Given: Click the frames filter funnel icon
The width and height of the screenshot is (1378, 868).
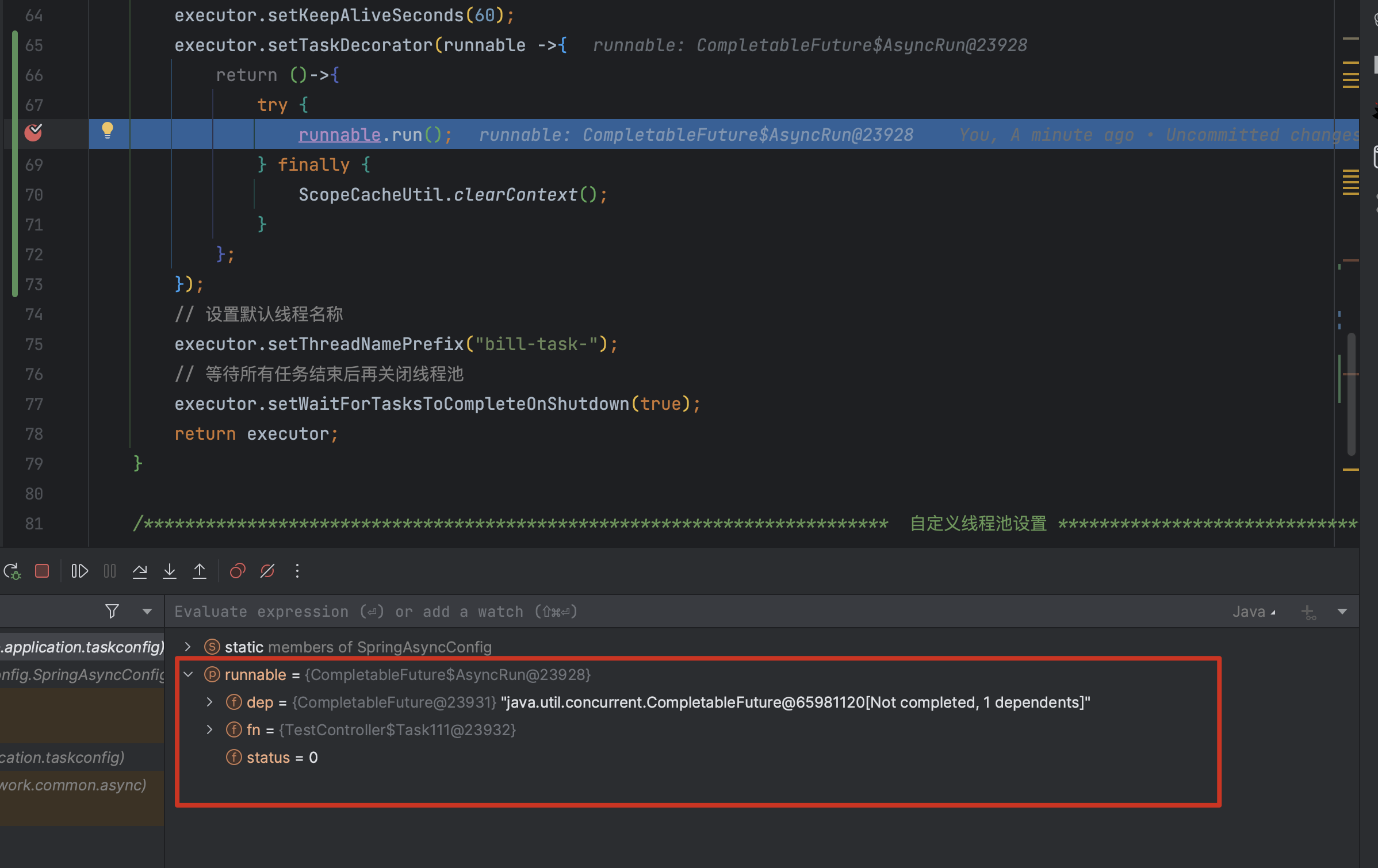Looking at the screenshot, I should (x=112, y=611).
